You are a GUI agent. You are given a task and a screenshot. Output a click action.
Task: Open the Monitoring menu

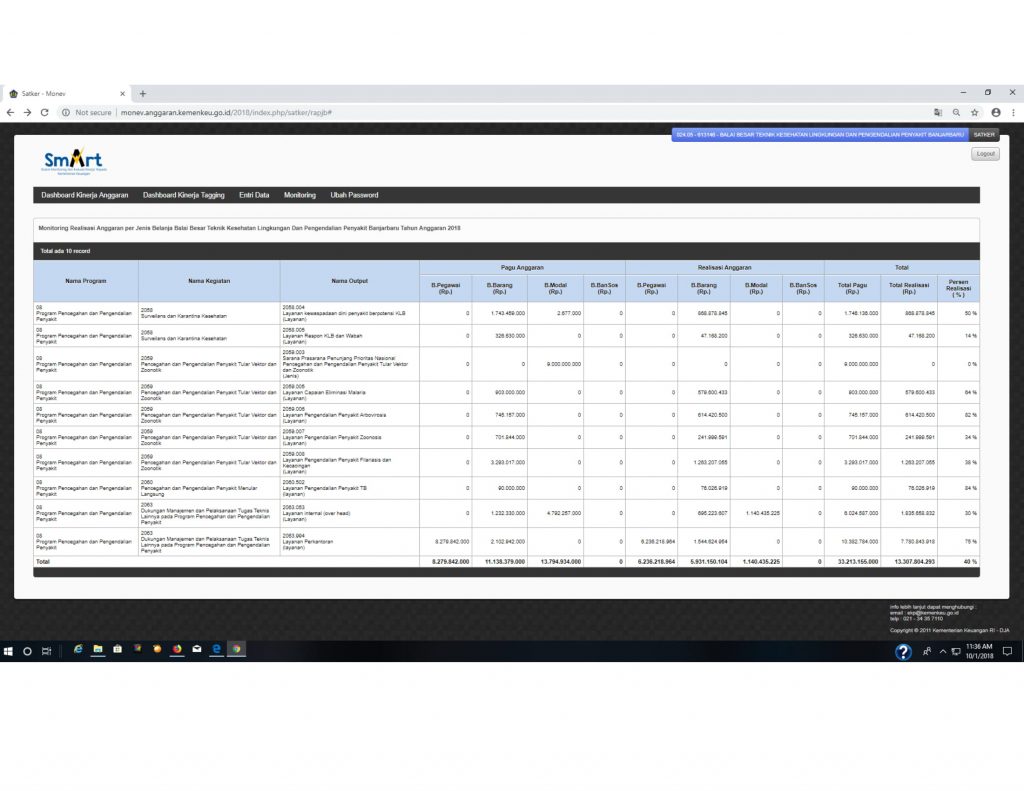300,195
